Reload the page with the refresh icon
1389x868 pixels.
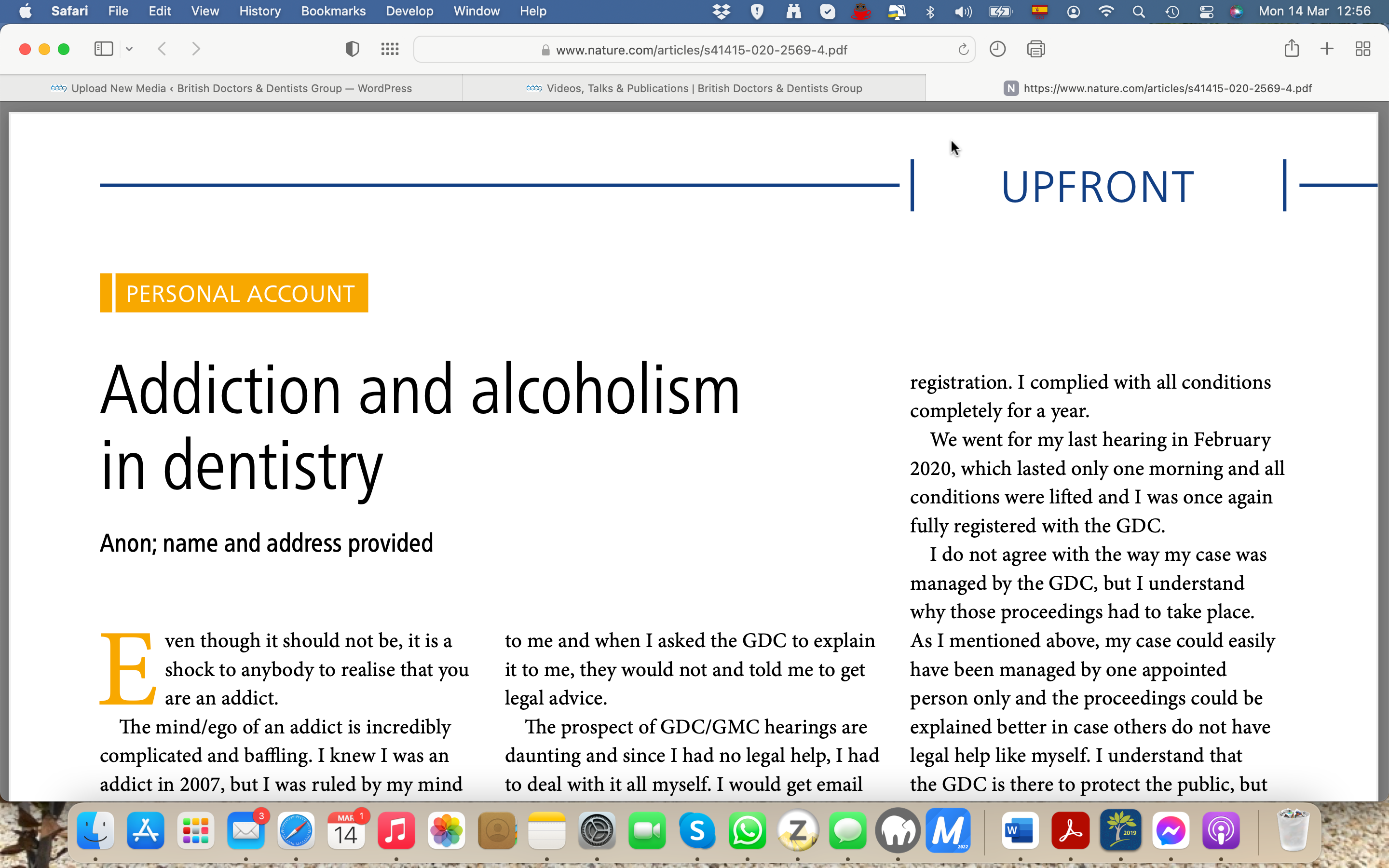coord(963,49)
